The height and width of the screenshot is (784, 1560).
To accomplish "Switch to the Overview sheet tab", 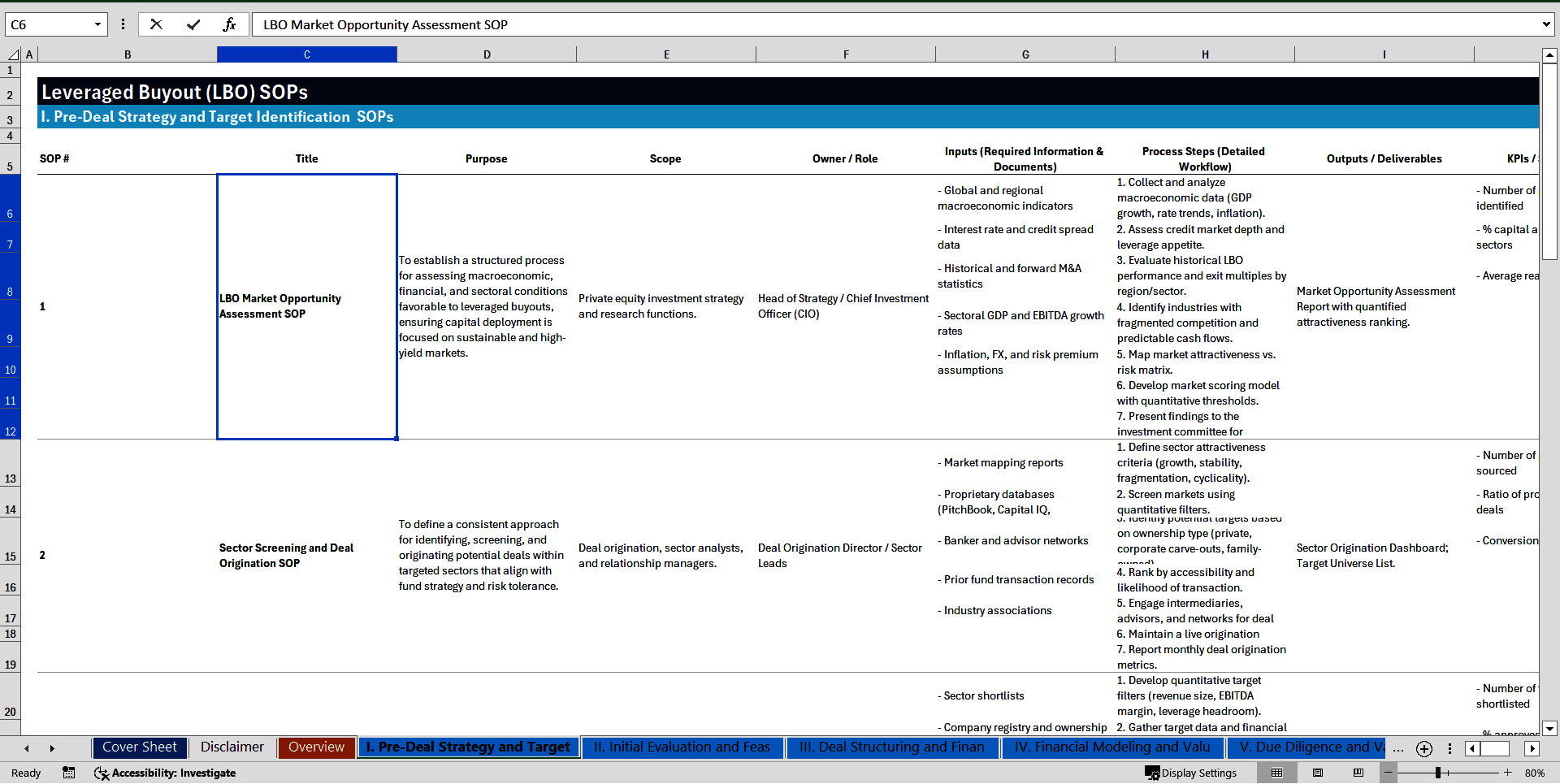I will [x=316, y=747].
